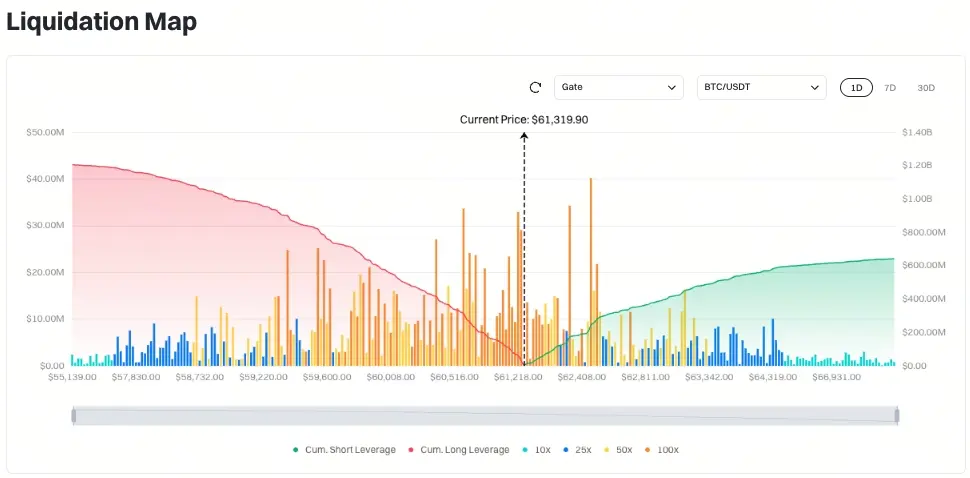Select the 1D timeframe tab
This screenshot has height=478, width=970.
tap(856, 88)
